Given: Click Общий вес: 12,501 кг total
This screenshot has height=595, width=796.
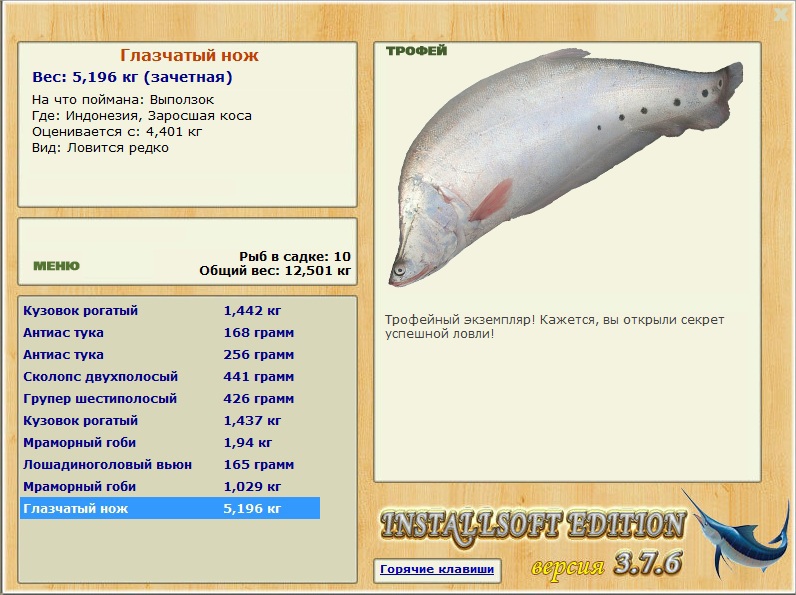Looking at the screenshot, I should coord(275,271).
